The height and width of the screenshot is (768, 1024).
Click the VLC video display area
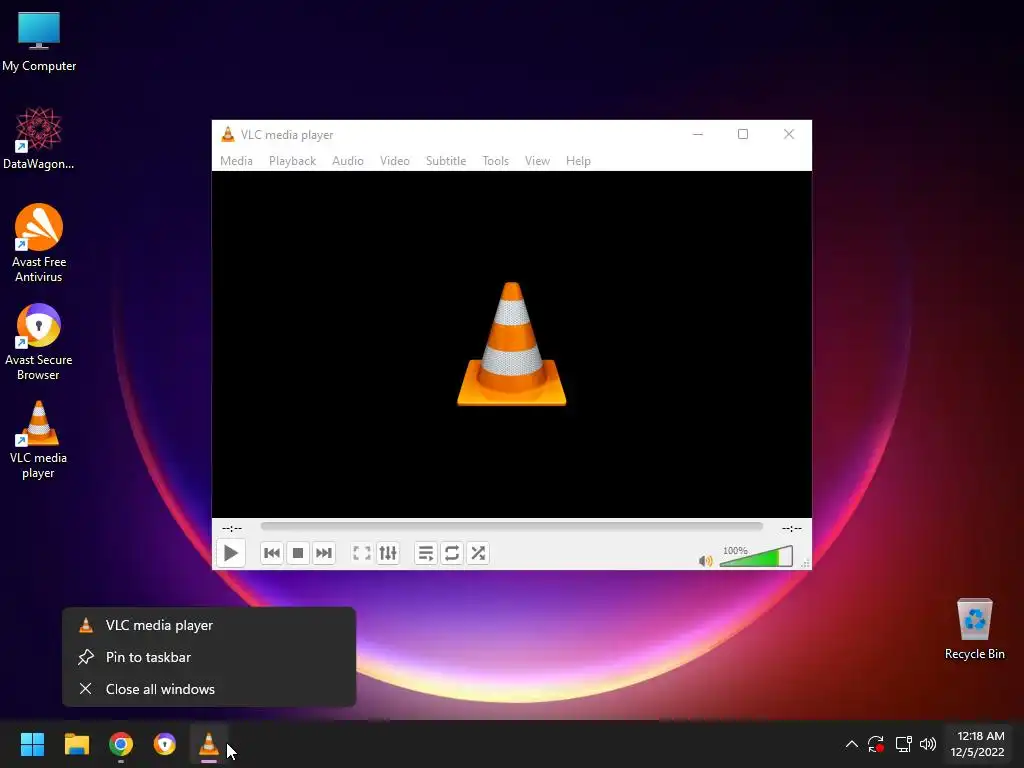tap(511, 344)
